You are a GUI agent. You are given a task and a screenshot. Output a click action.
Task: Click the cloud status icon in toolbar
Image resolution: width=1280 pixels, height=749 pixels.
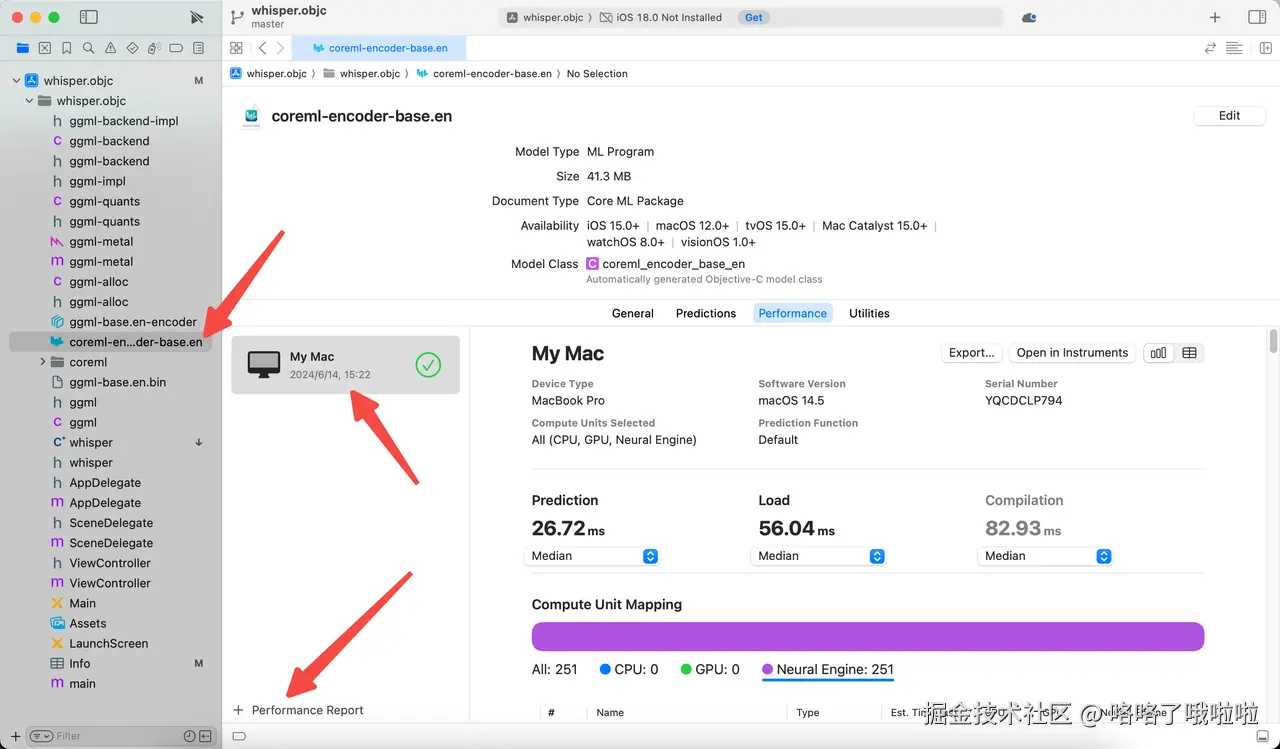[1029, 17]
